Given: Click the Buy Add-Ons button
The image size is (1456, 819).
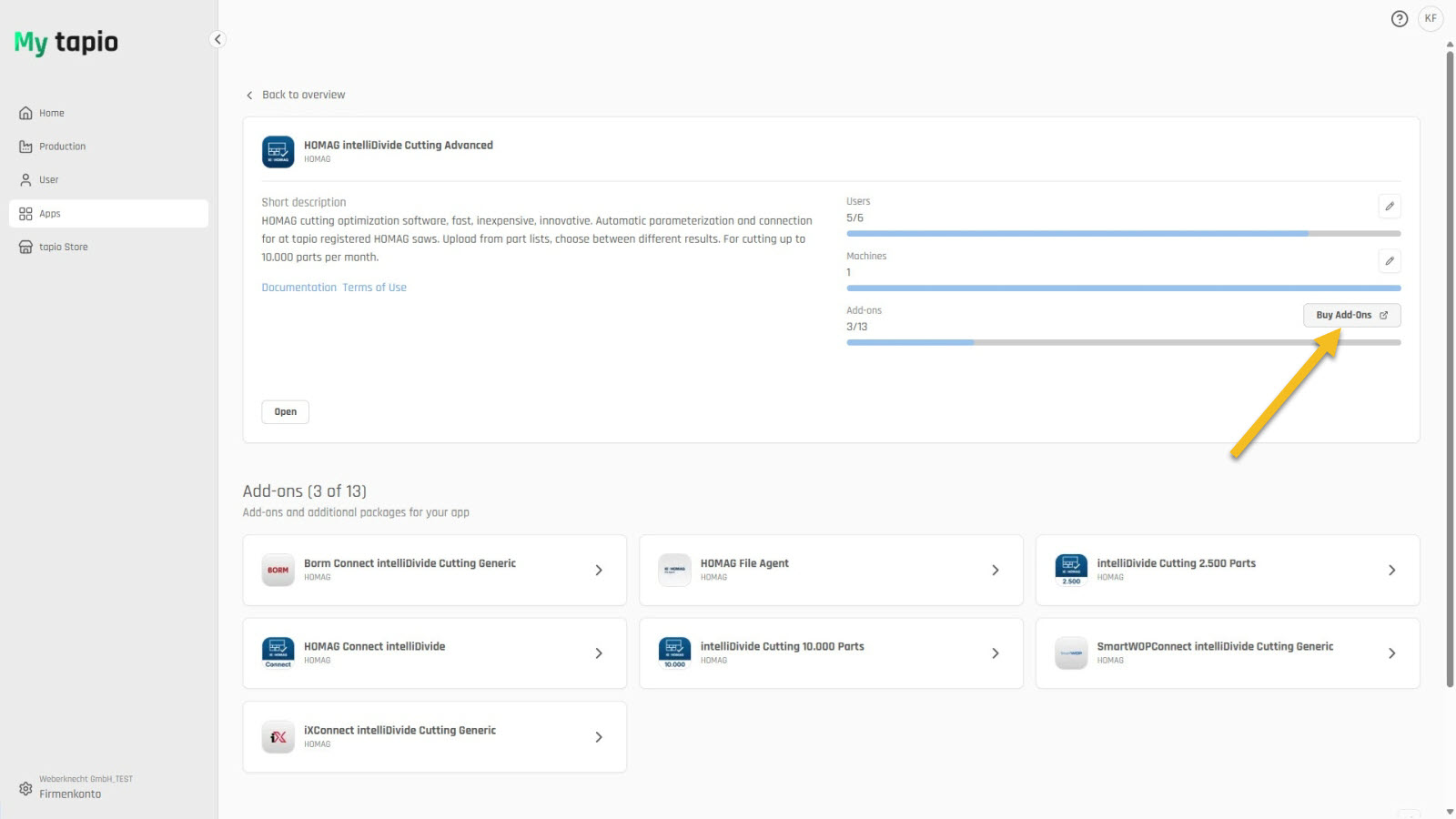Looking at the screenshot, I should pos(1351,315).
